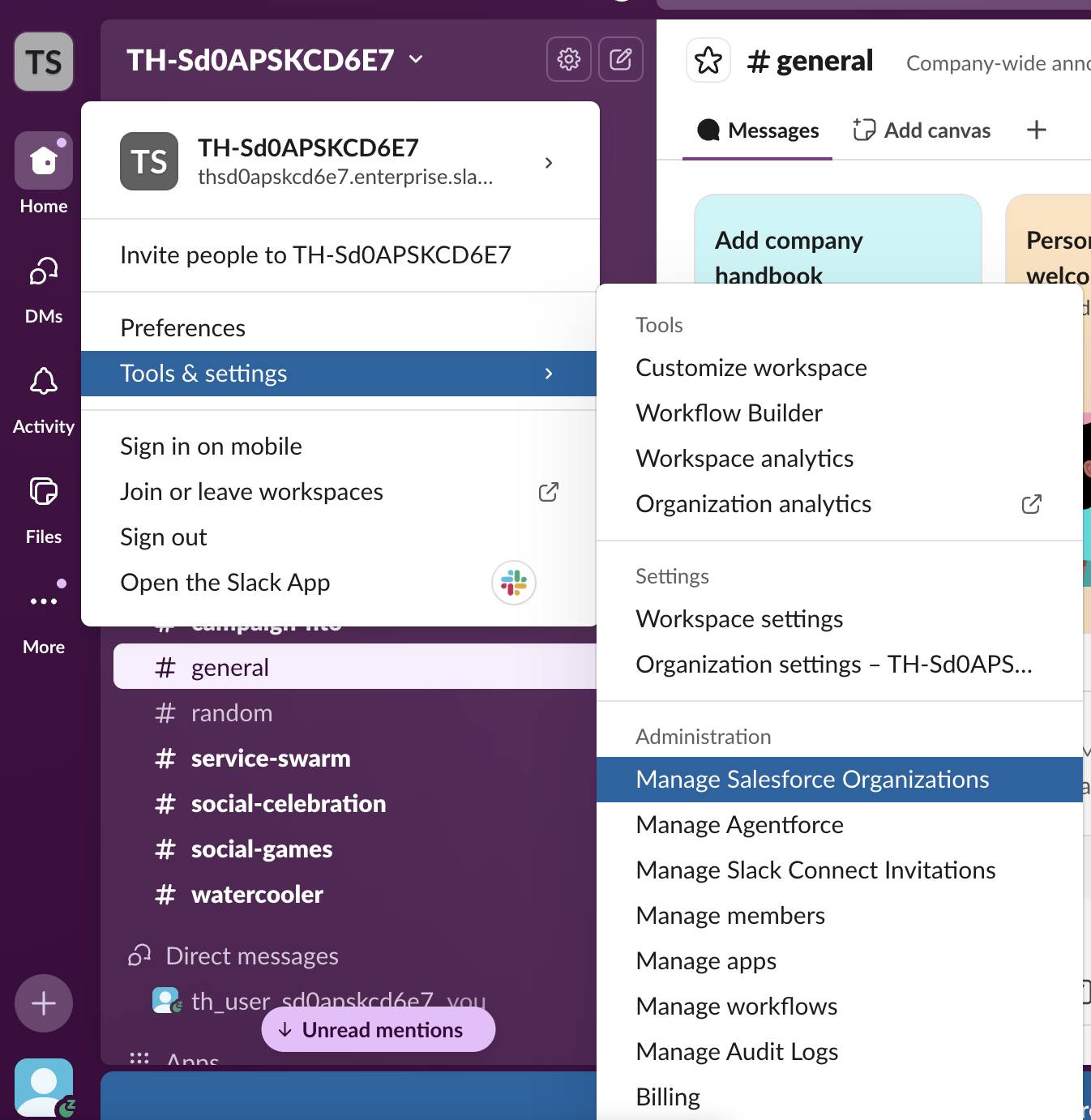Click the Add canvas tab
The width and height of the screenshot is (1091, 1120).
click(922, 130)
